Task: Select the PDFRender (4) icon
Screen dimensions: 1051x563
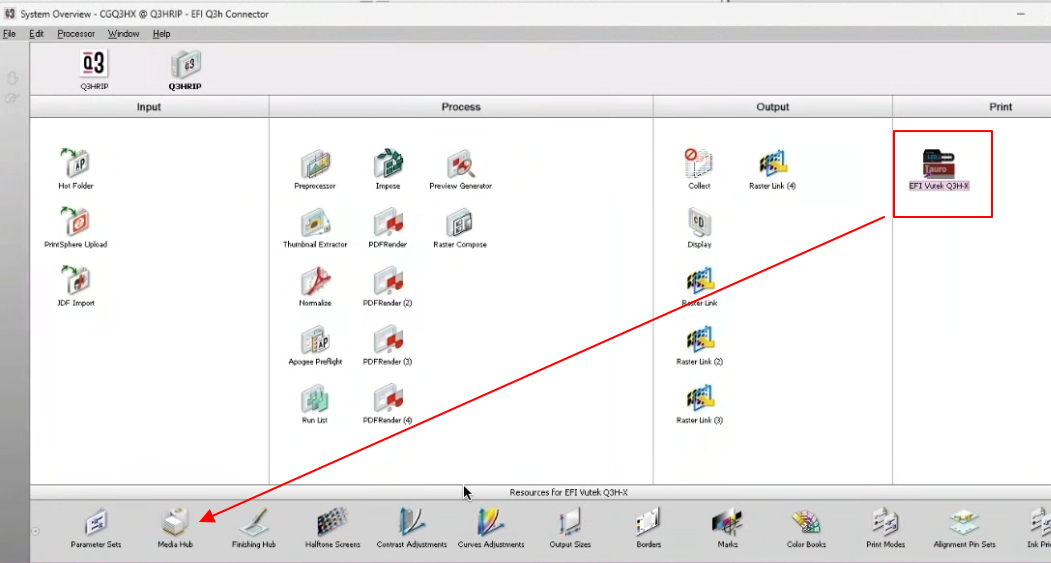Action: click(388, 398)
